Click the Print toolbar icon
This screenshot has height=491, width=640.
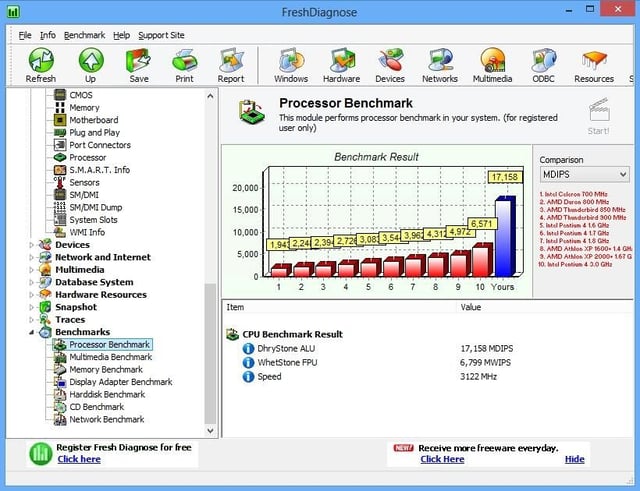pyautogui.click(x=184, y=60)
